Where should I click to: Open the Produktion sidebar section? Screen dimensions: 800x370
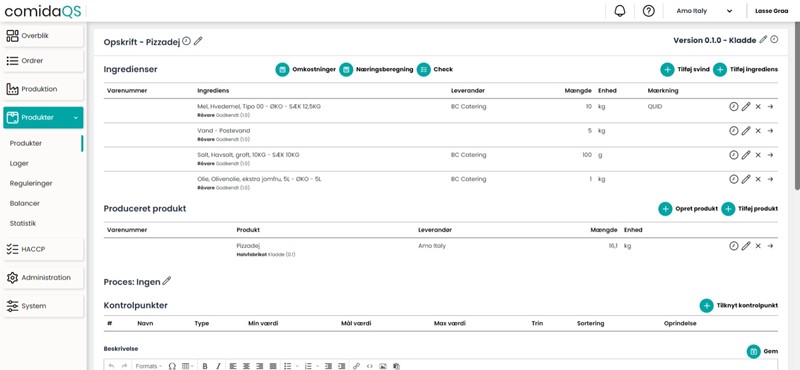pos(43,89)
